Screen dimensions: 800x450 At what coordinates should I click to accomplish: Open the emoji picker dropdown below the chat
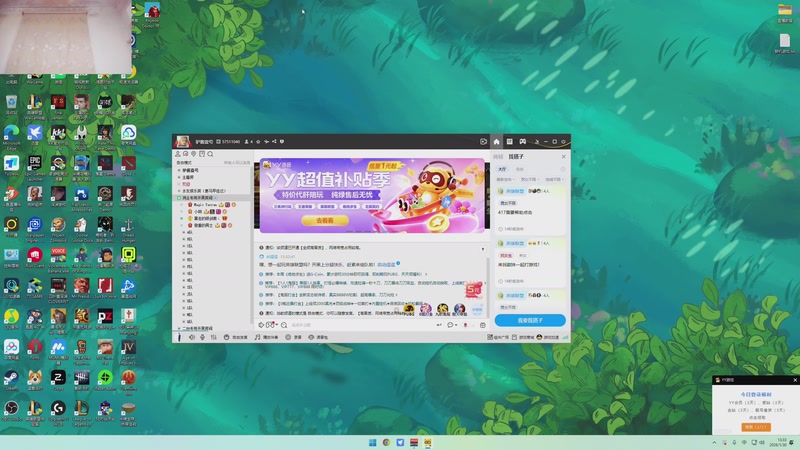pos(272,325)
